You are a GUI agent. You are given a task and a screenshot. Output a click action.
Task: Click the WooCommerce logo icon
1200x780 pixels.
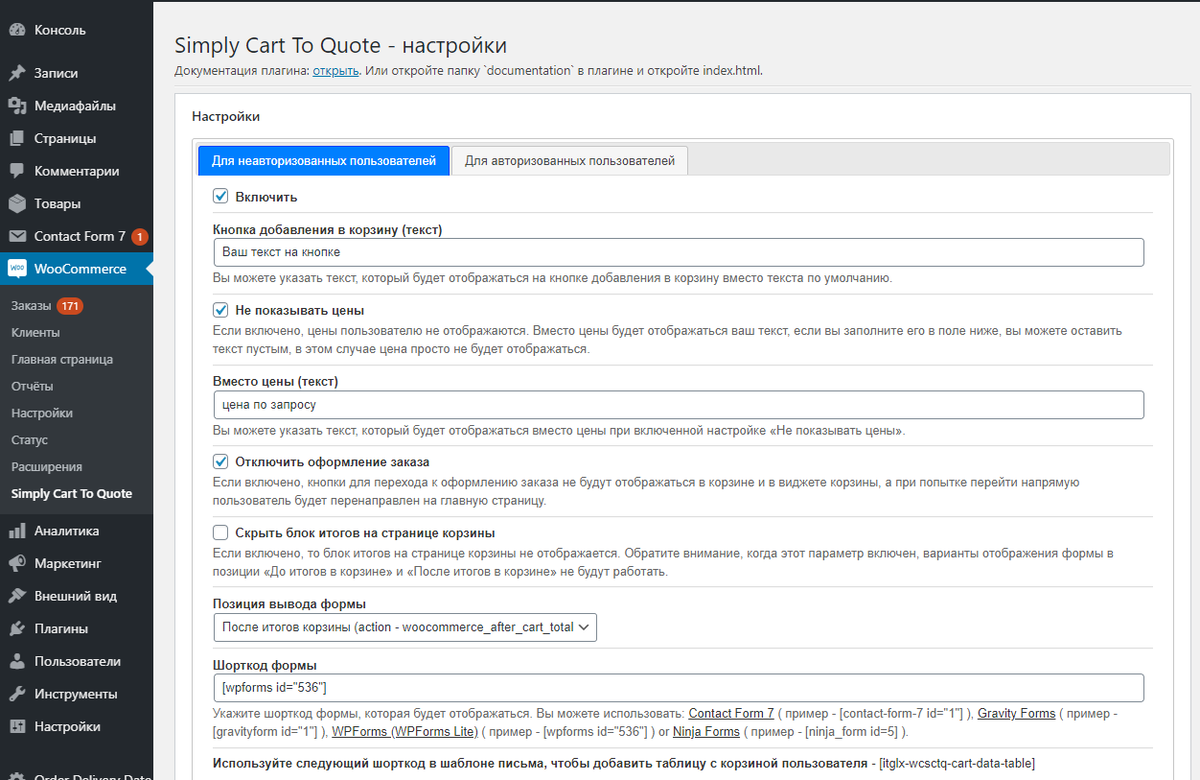click(17, 269)
